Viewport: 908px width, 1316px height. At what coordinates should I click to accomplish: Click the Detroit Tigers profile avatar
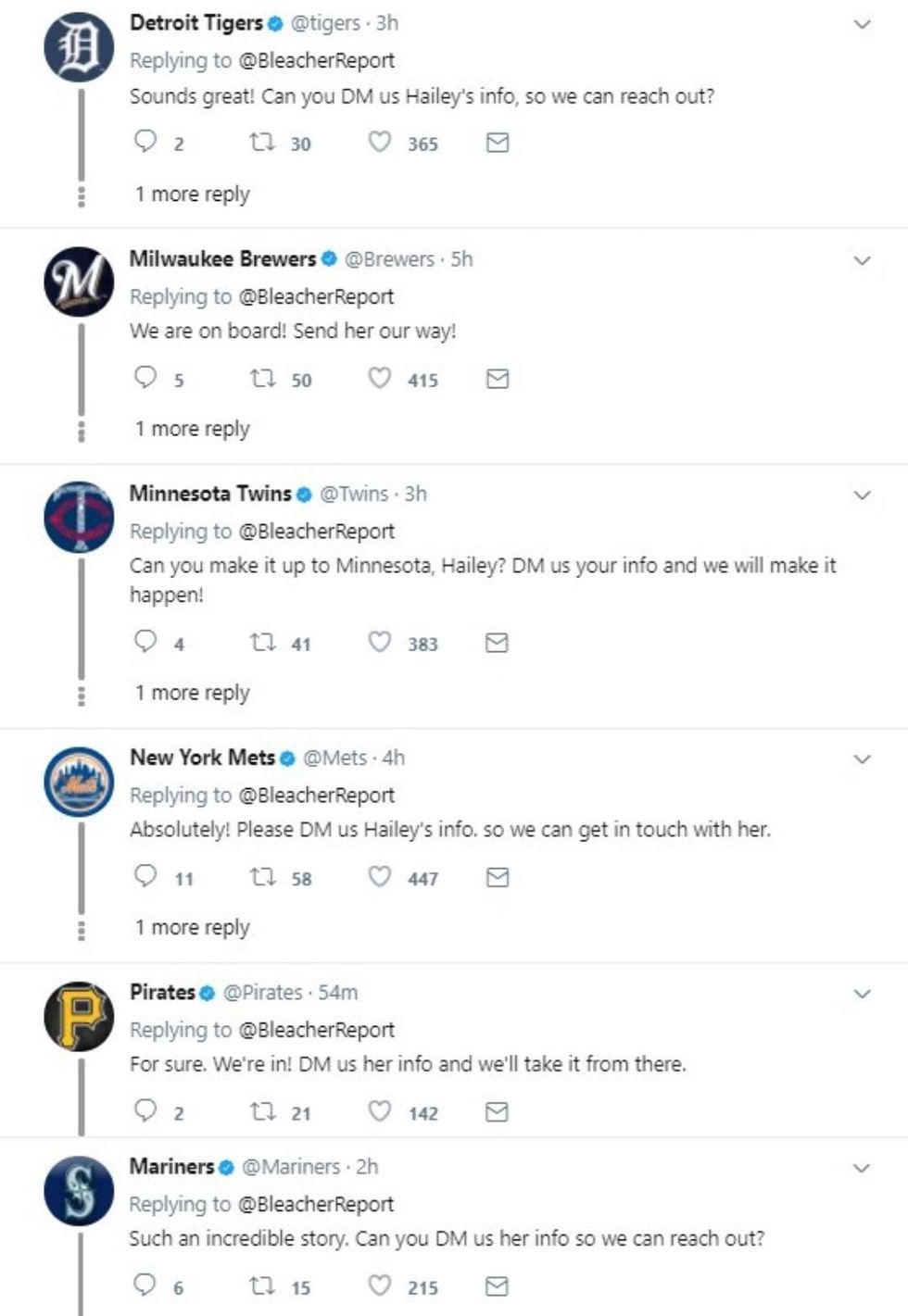79,46
